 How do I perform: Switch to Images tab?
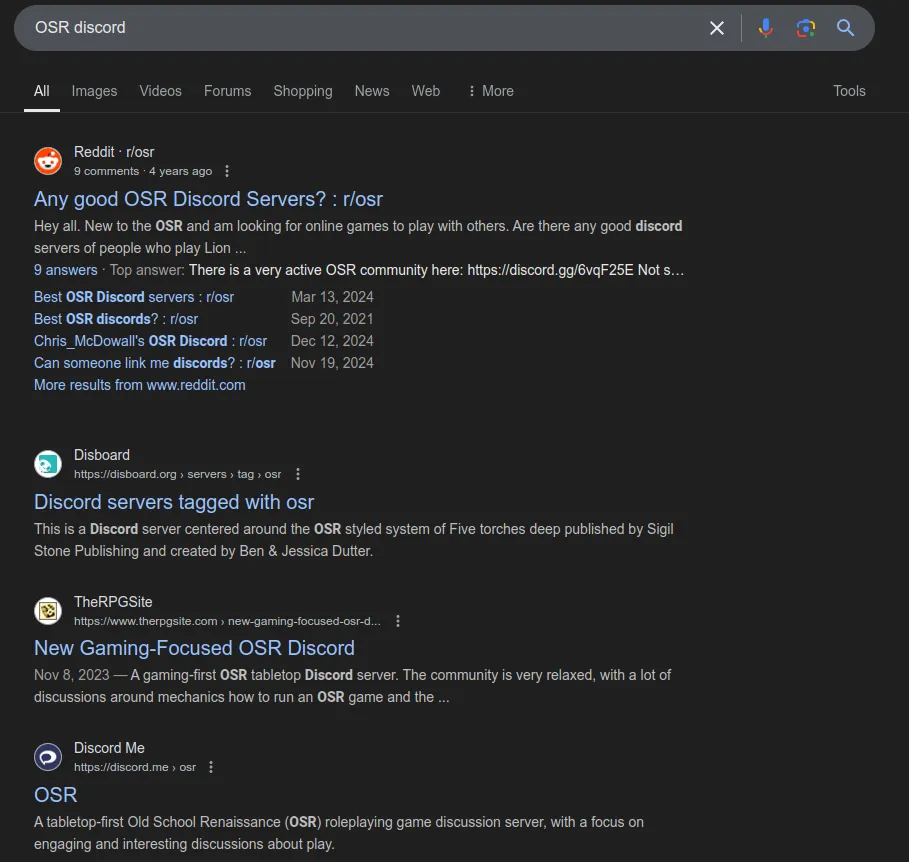click(x=94, y=91)
